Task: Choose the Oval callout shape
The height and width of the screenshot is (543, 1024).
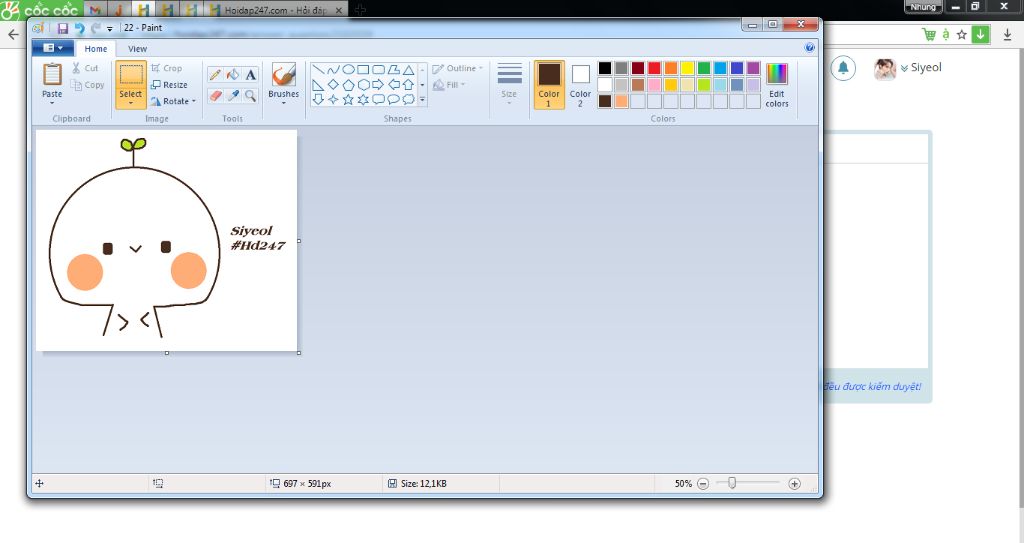Action: click(x=393, y=99)
